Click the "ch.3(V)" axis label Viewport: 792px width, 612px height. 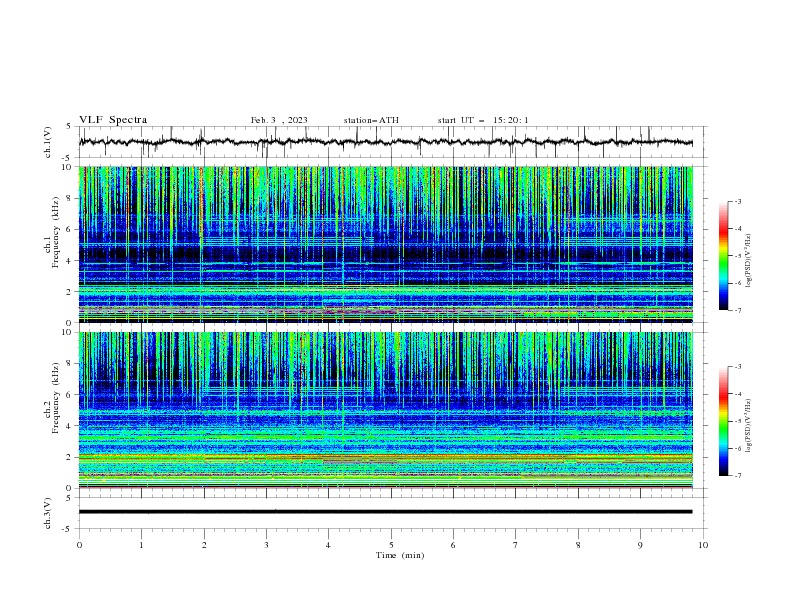pos(48,513)
